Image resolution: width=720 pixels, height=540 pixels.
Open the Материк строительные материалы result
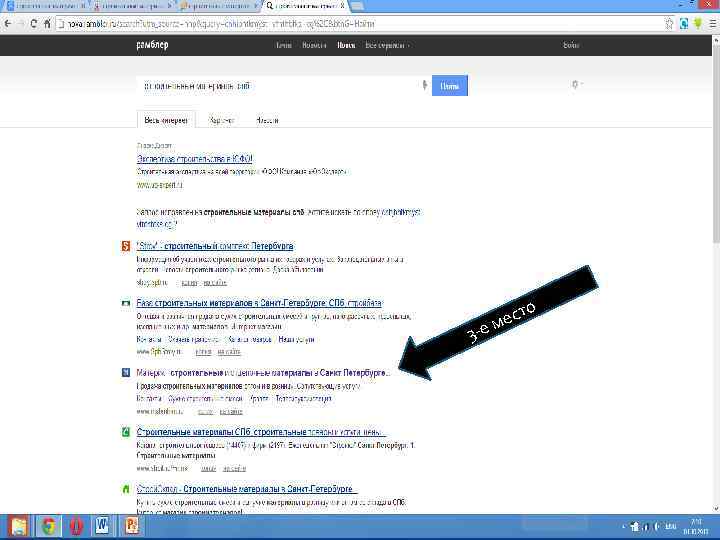click(263, 373)
